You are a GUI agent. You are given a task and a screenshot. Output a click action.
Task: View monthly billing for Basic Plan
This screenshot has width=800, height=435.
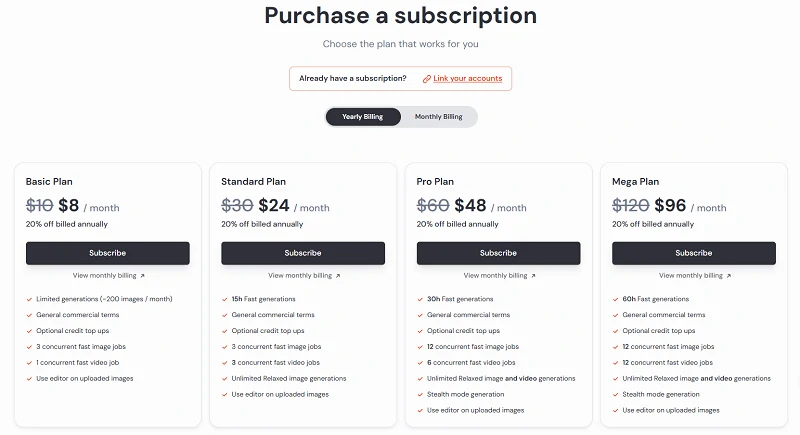click(104, 276)
